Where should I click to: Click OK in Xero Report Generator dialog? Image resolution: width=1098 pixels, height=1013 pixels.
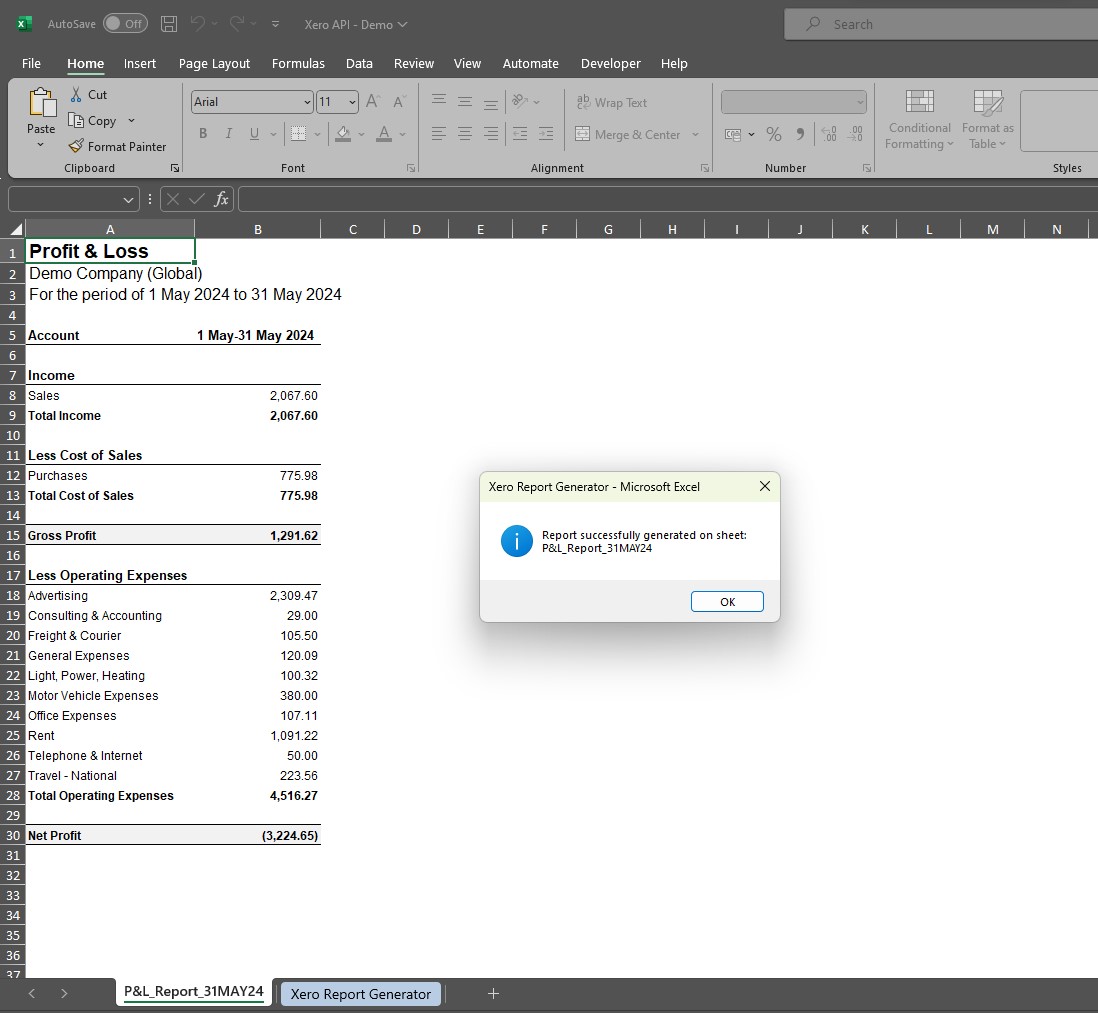[x=727, y=601]
